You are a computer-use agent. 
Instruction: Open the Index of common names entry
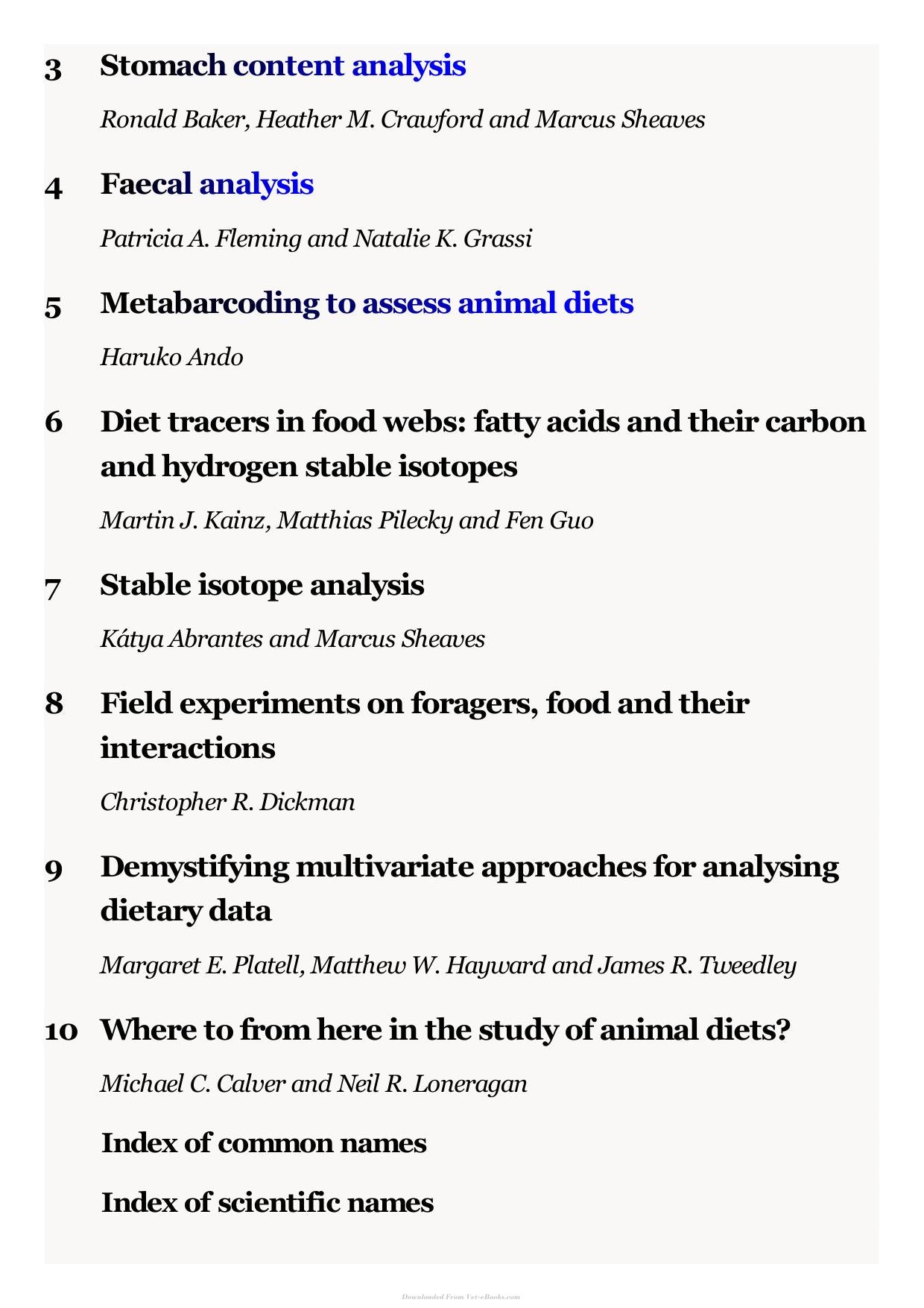[264, 1143]
